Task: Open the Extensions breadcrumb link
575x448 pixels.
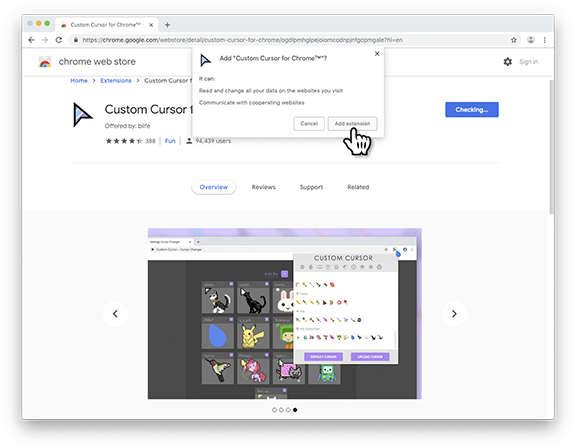Action: [x=116, y=80]
